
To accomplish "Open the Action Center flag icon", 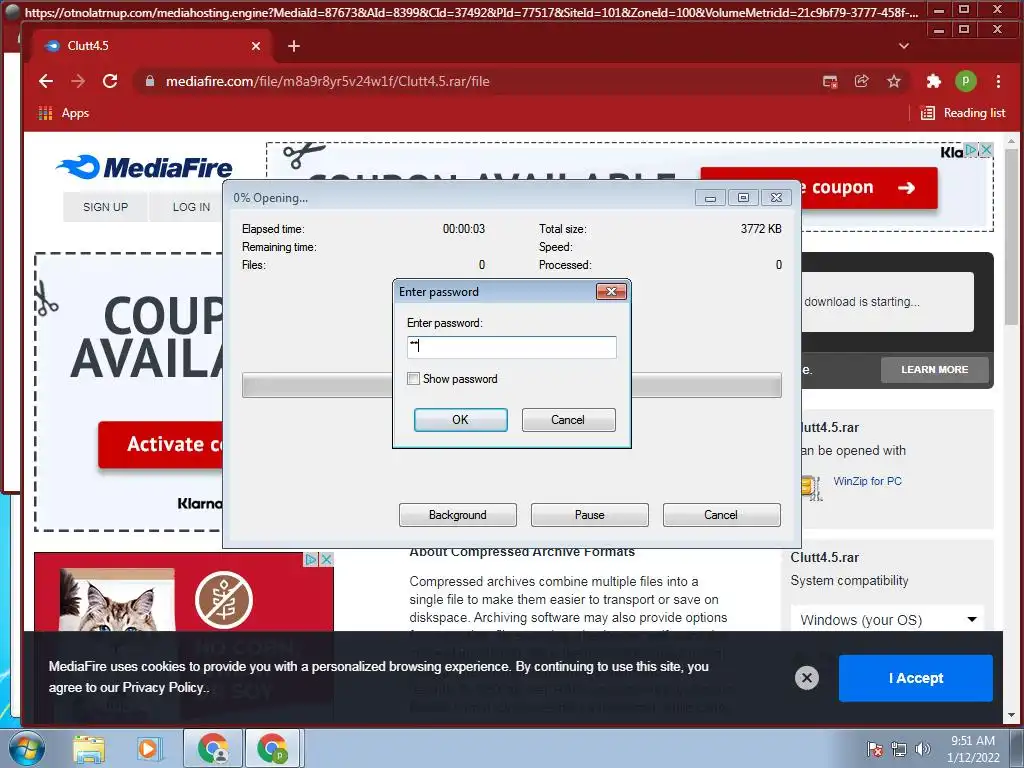I will coord(874,748).
